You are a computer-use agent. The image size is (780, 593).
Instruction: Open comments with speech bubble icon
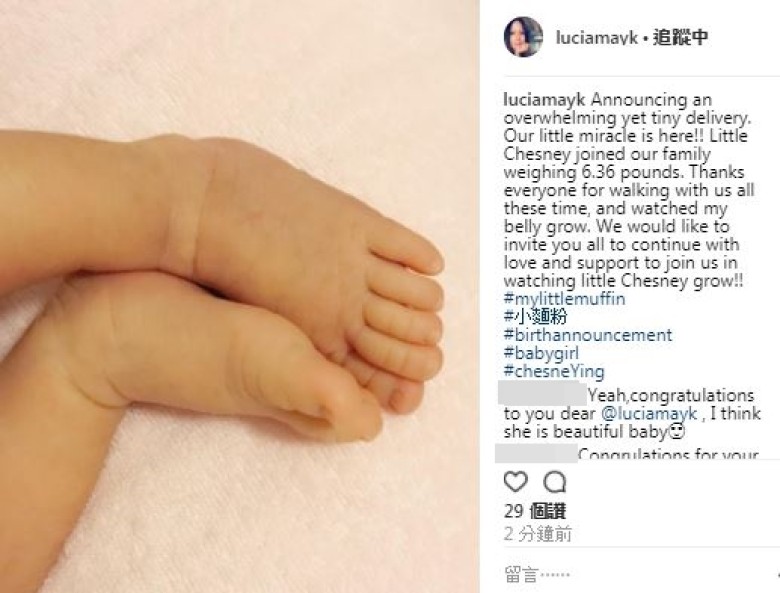click(554, 482)
